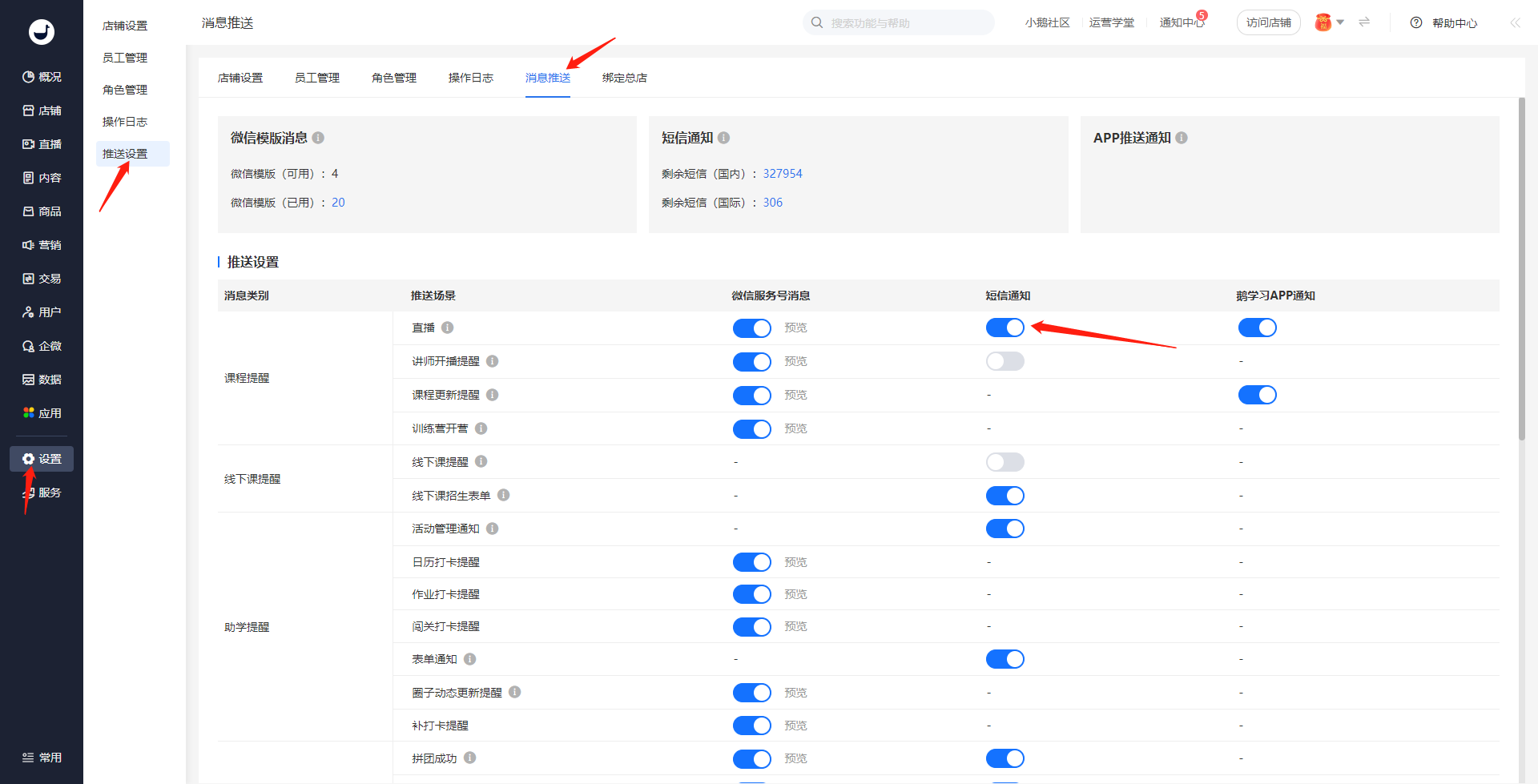1538x784 pixels.
Task: Open the 数据 data section
Action: [x=42, y=380]
